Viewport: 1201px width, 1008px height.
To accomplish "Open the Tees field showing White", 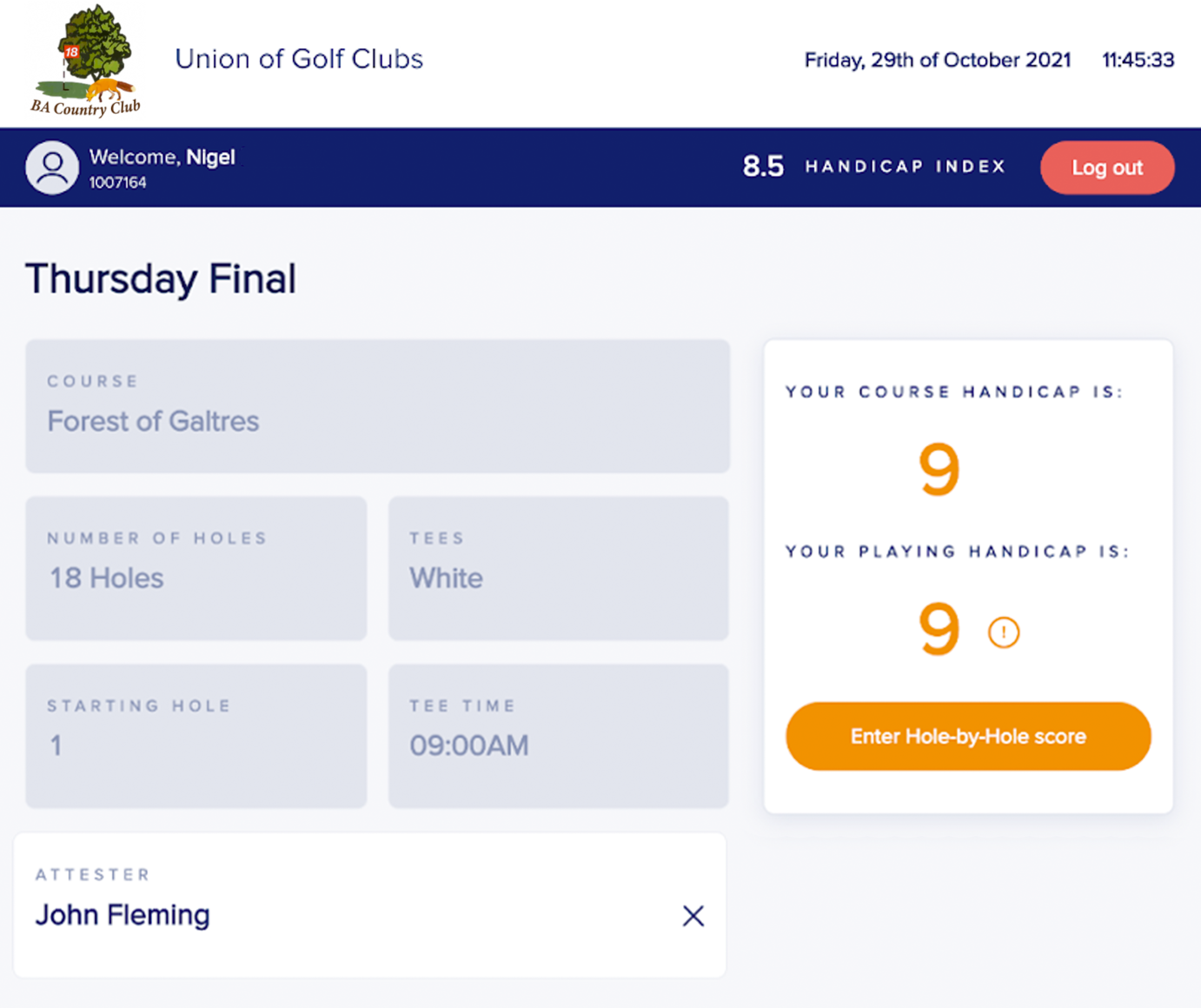I will (x=558, y=568).
